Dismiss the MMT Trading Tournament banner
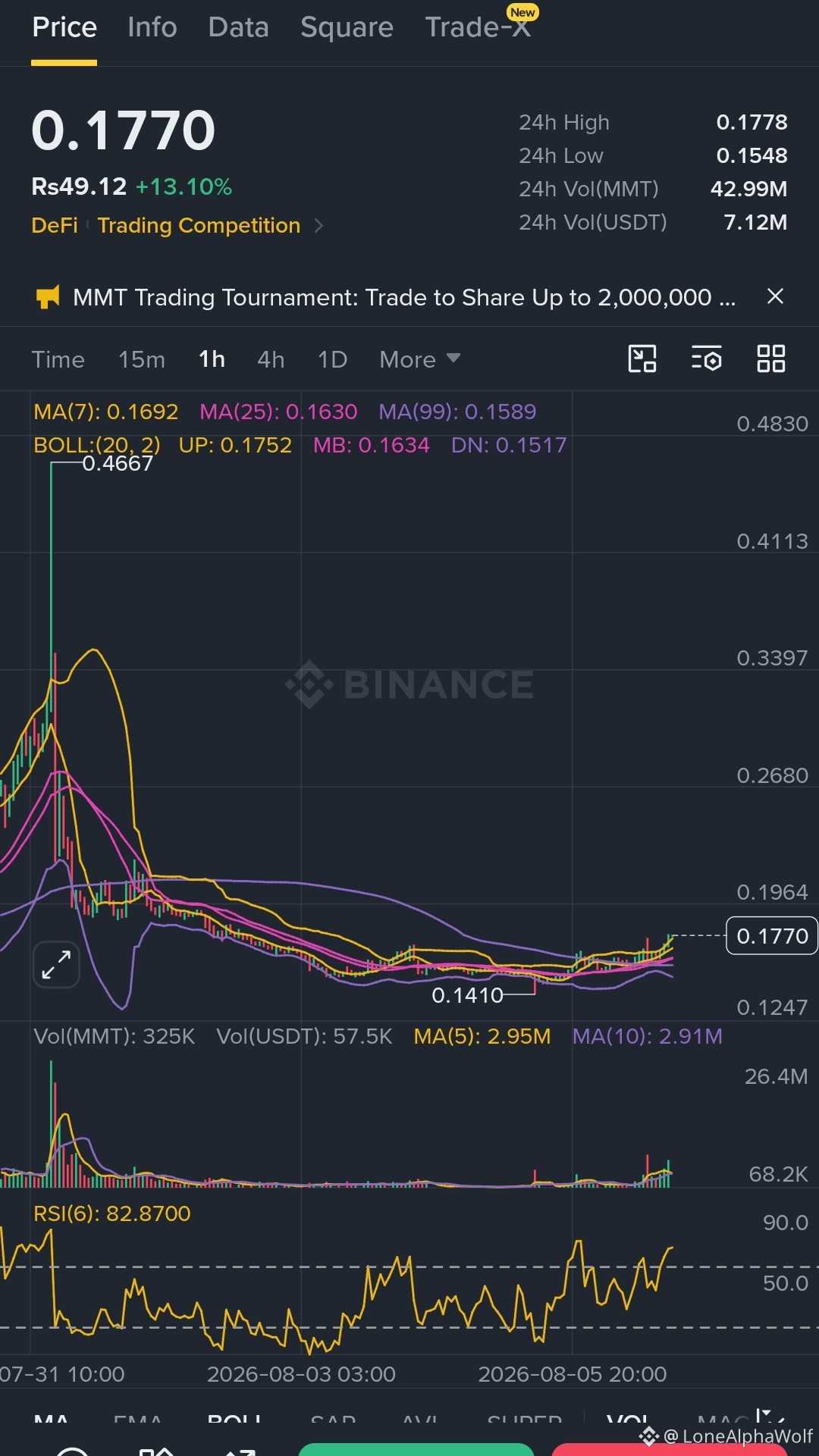 coord(775,296)
